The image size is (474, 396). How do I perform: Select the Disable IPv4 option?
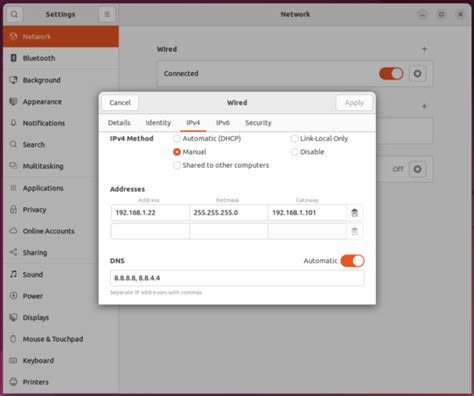point(308,152)
